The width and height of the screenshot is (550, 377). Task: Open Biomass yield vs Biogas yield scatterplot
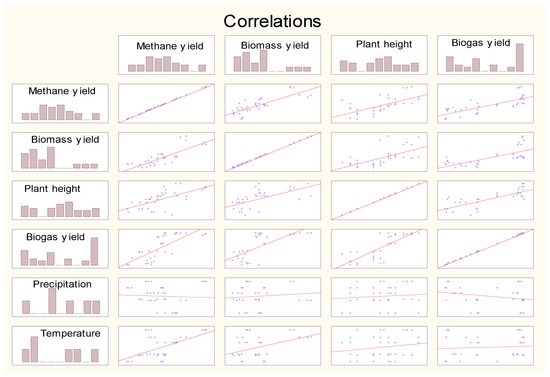coord(485,152)
